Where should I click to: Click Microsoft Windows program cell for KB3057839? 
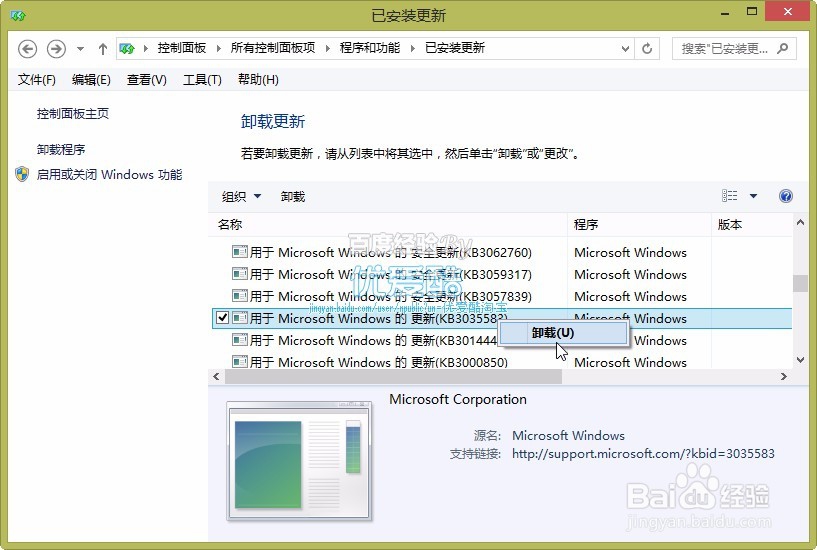click(630, 296)
